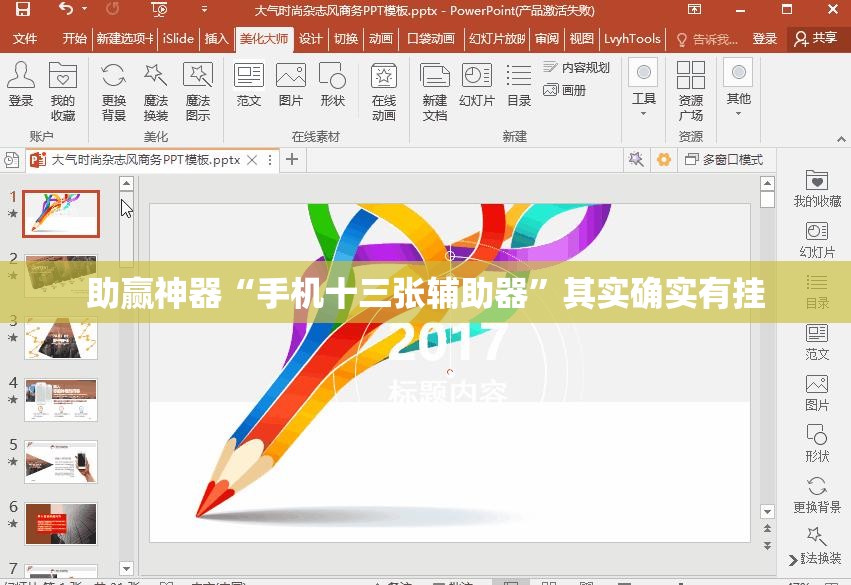The image size is (851, 585).
Task: Click the 幻灯片 new slide ribbon icon
Action: pyautogui.click(x=477, y=84)
